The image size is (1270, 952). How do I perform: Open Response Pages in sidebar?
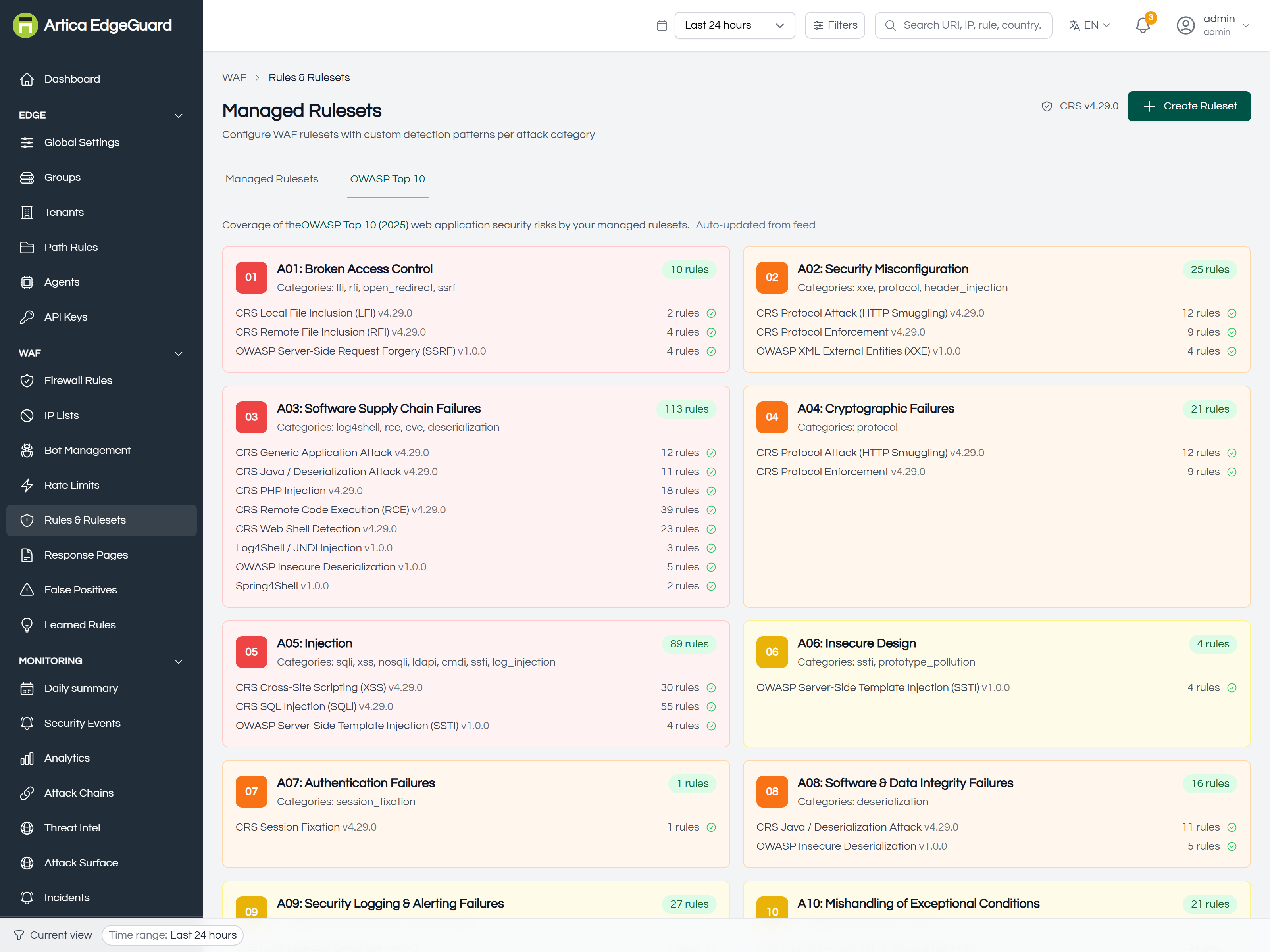click(x=102, y=555)
